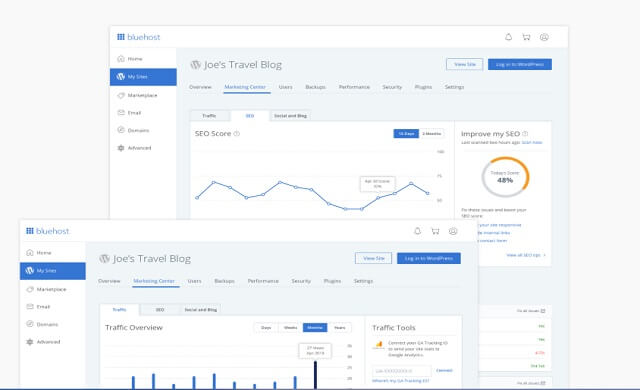This screenshot has height=390, width=640.
Task: Click the tallest dark bar in Traffic Overview chart
Action: coord(315,374)
